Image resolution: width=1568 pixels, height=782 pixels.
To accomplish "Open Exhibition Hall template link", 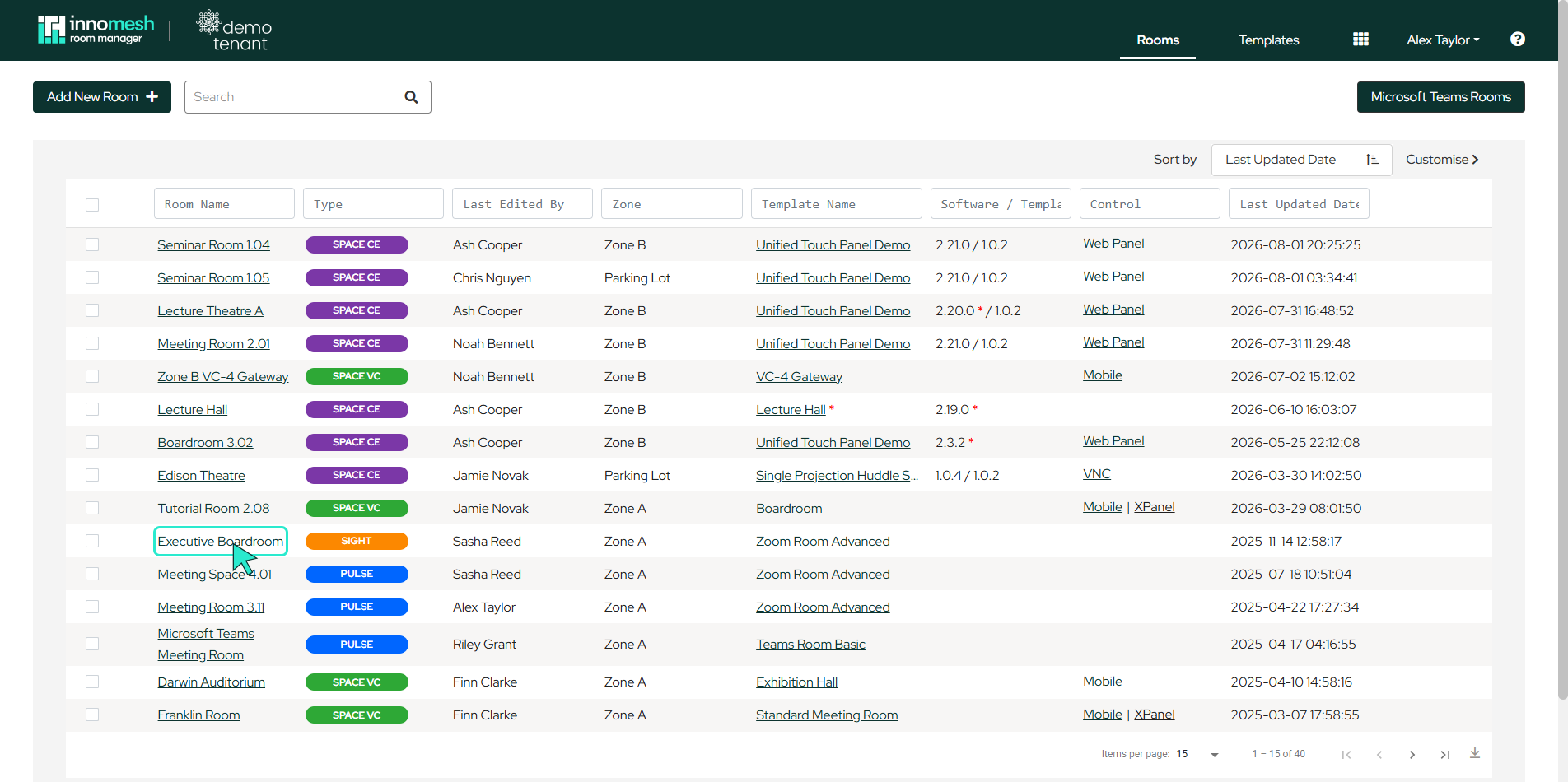I will (797, 682).
